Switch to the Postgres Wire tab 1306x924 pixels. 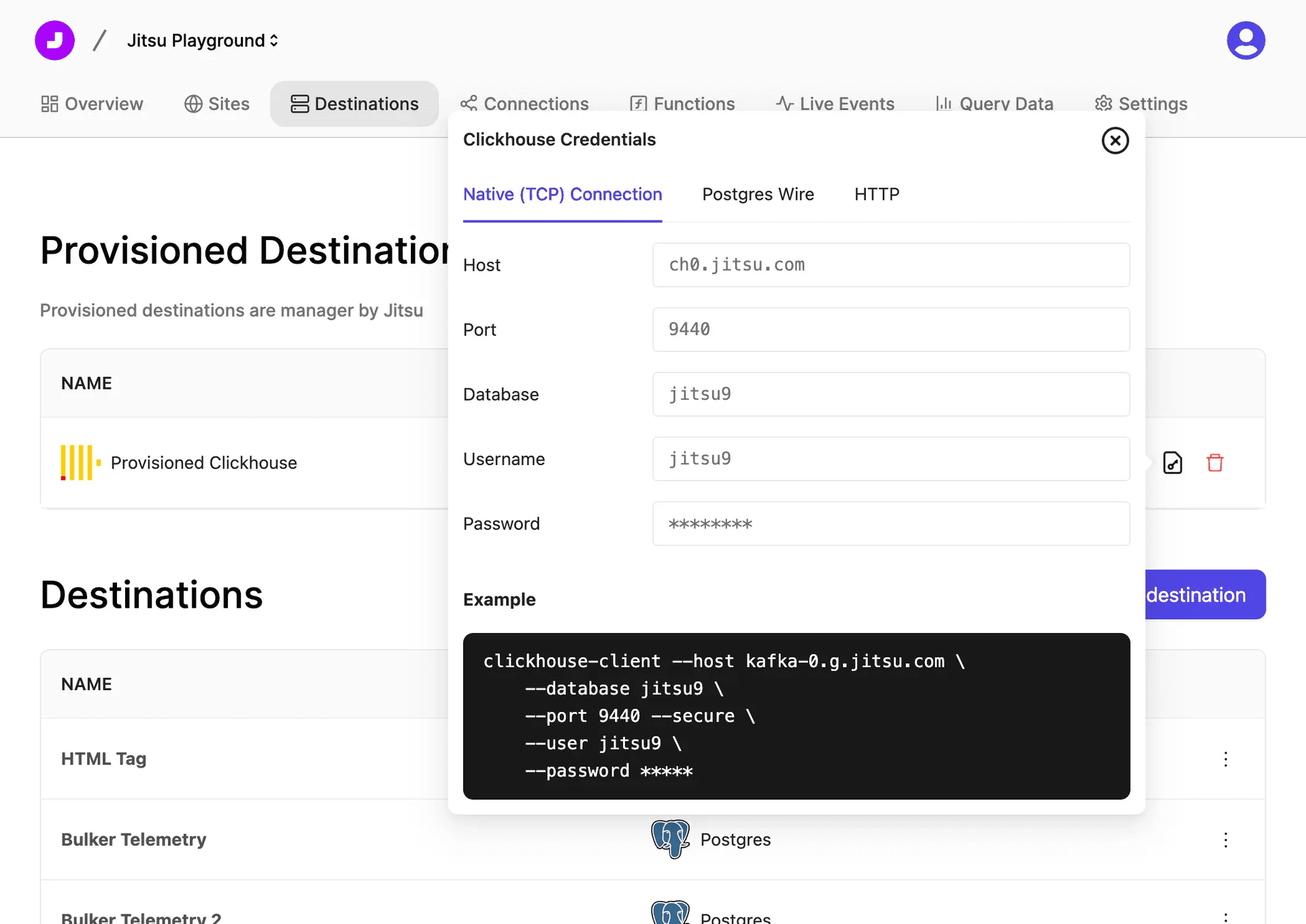tap(758, 194)
